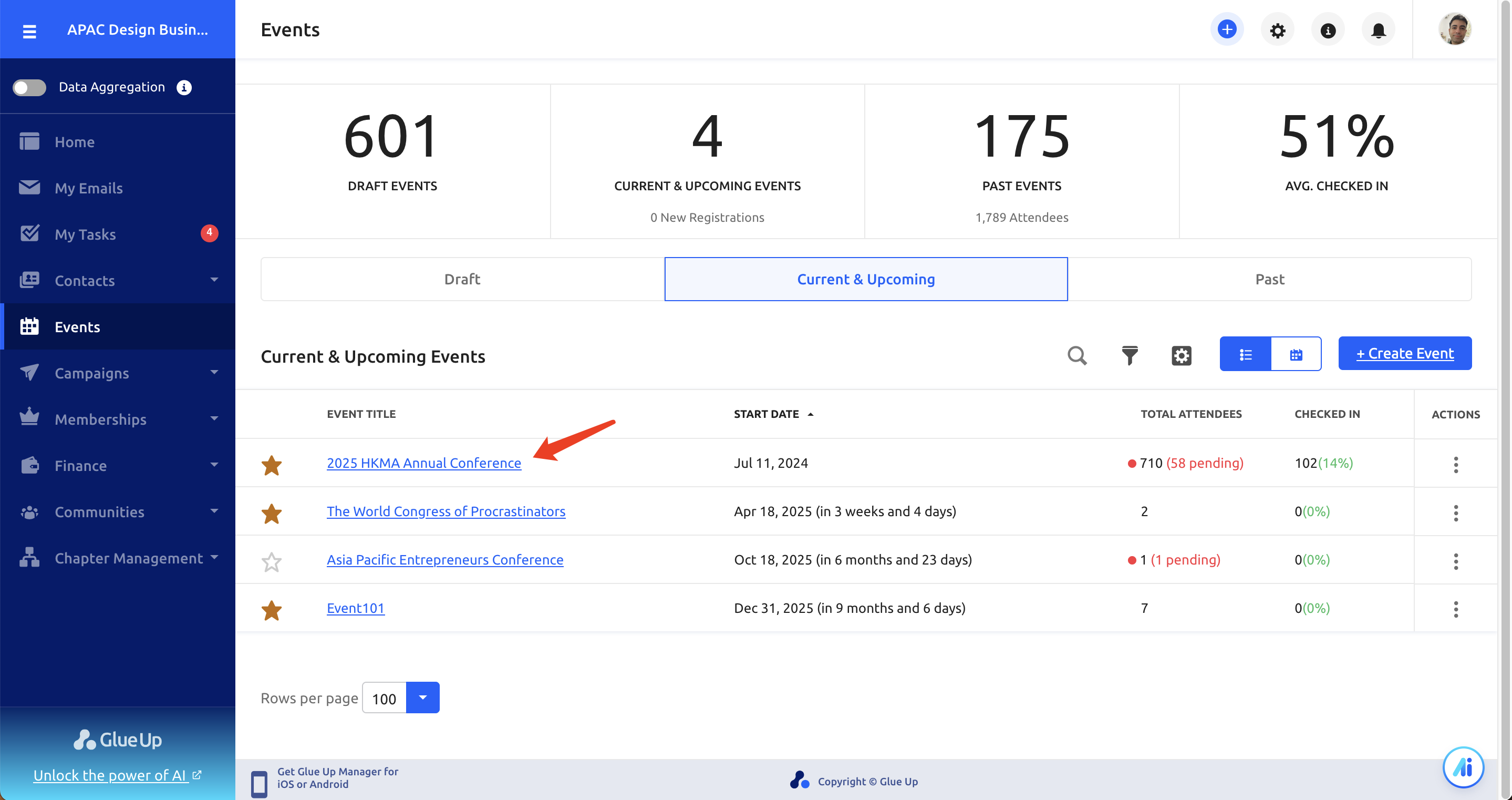Open The World Congress of Procrastinators link
The width and height of the screenshot is (1512, 800).
coord(446,511)
